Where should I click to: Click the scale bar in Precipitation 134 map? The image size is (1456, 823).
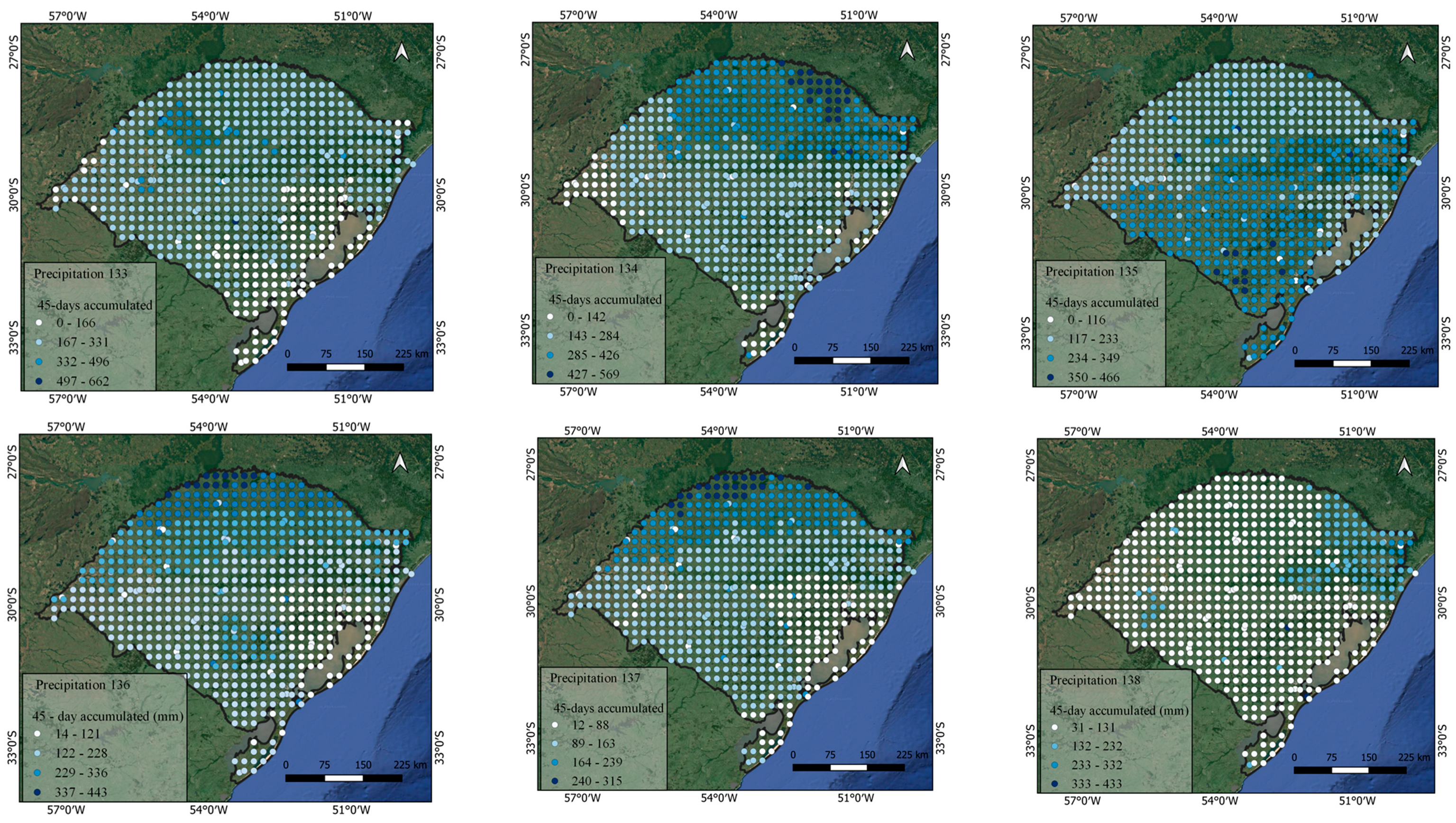tap(851, 361)
